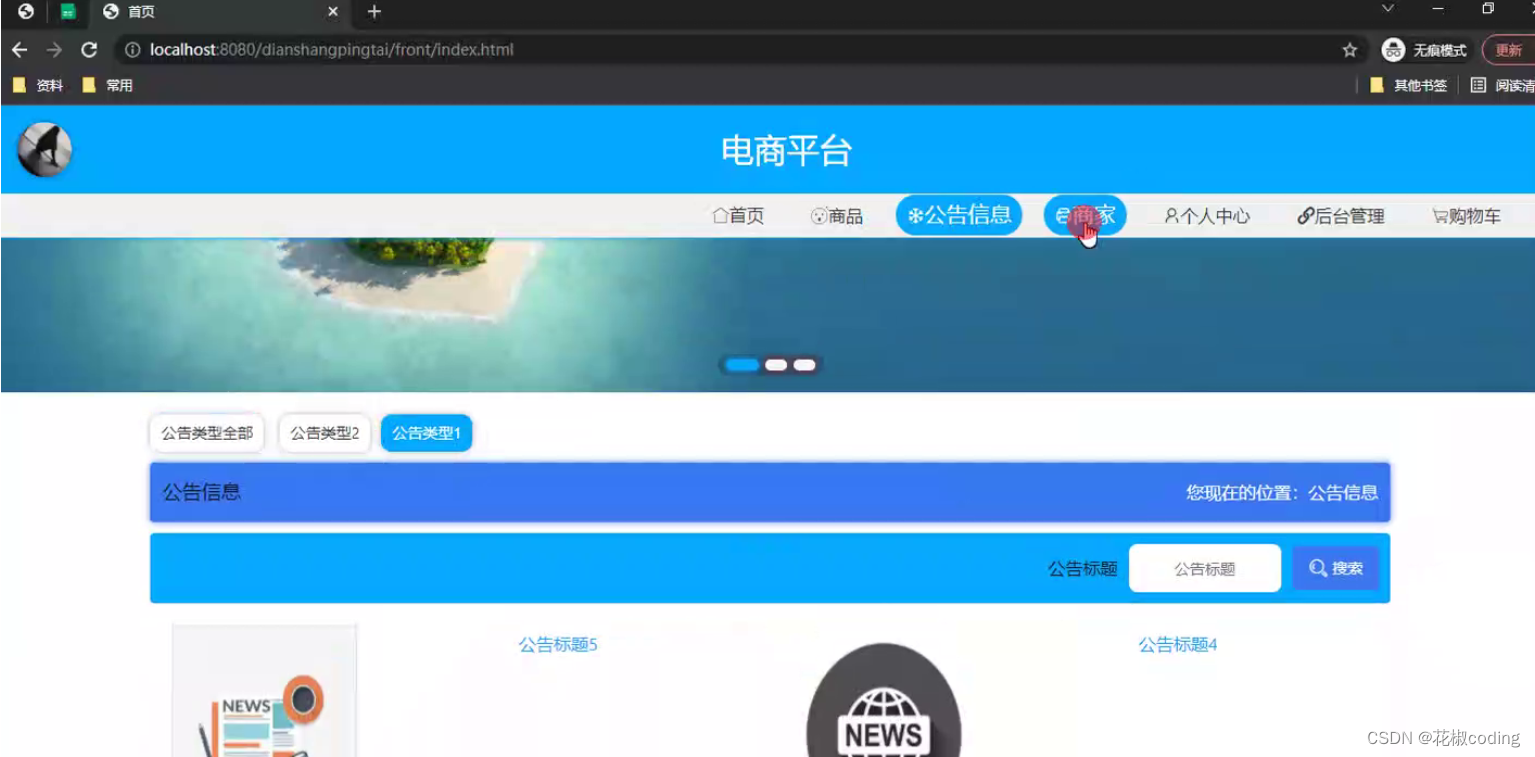Open the browser tab search chevron
This screenshot has width=1535, height=757.
pyautogui.click(x=1387, y=11)
